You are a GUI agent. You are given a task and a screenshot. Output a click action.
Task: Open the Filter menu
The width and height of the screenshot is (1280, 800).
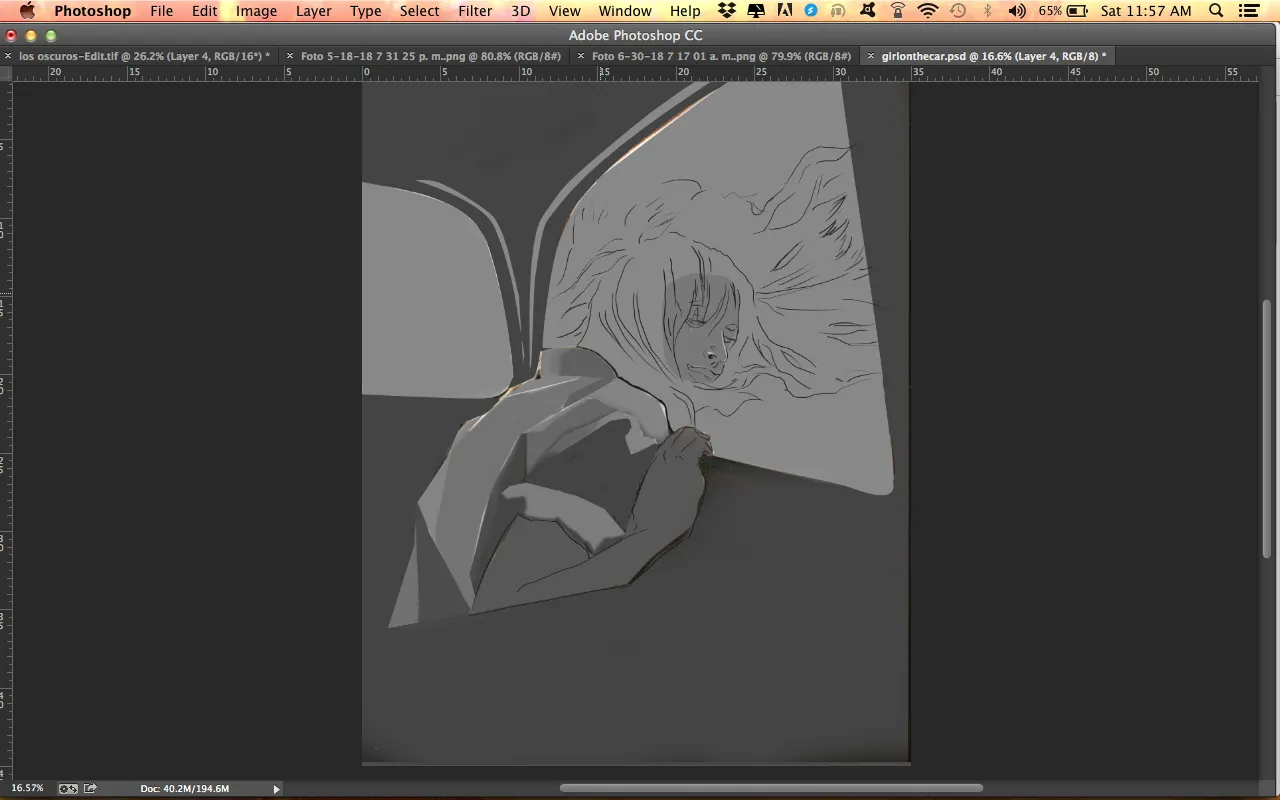475,11
